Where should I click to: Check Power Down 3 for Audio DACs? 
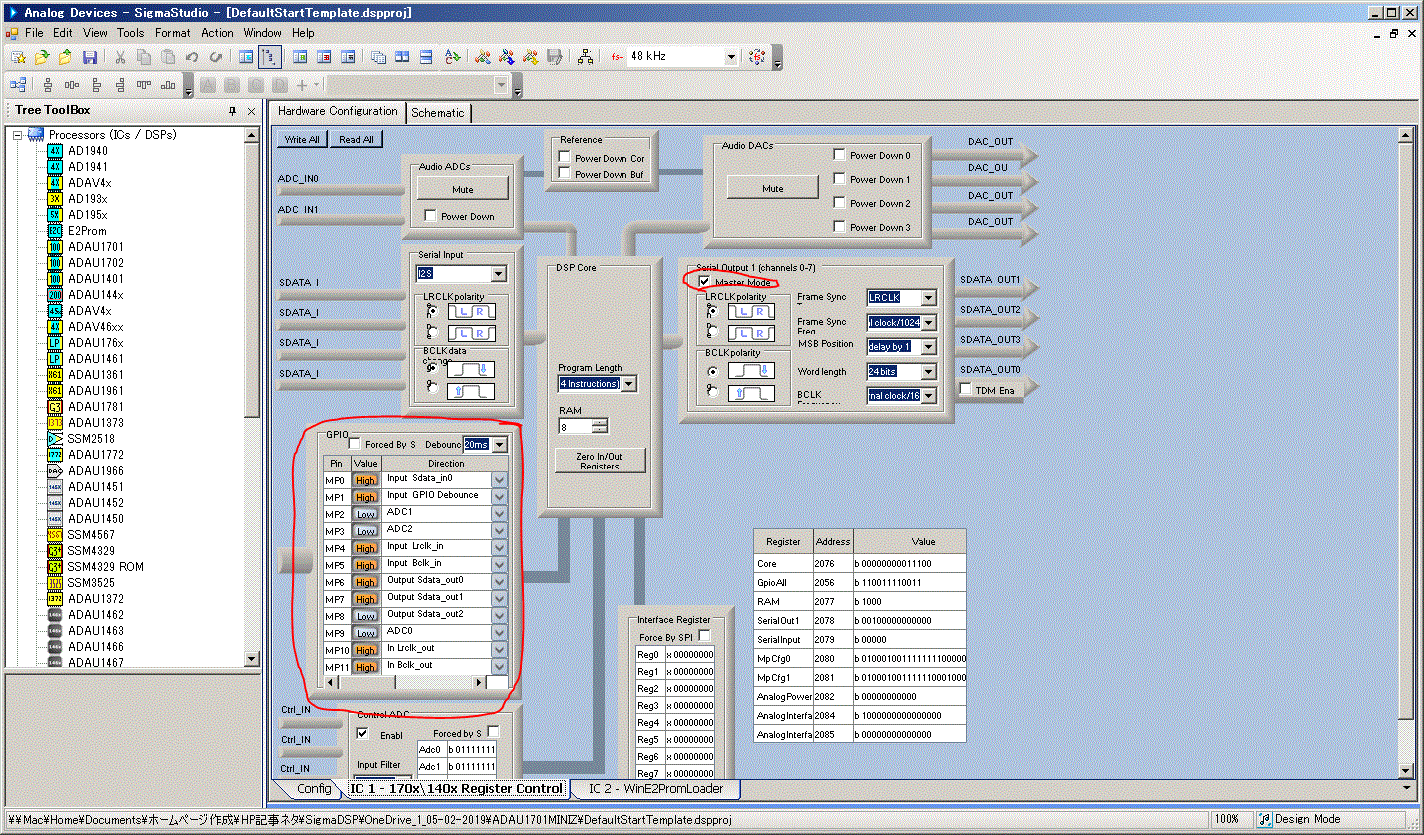pos(839,227)
